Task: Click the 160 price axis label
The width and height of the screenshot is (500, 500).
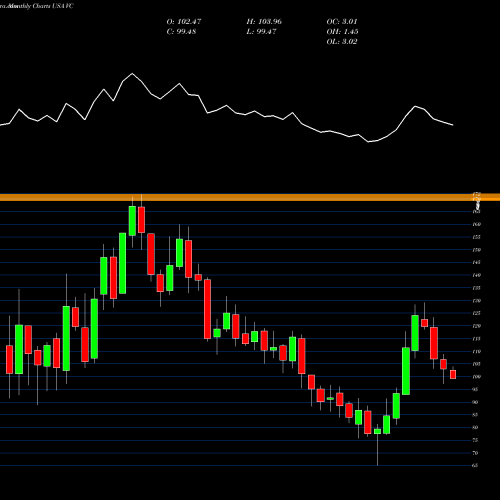Action: (476, 224)
